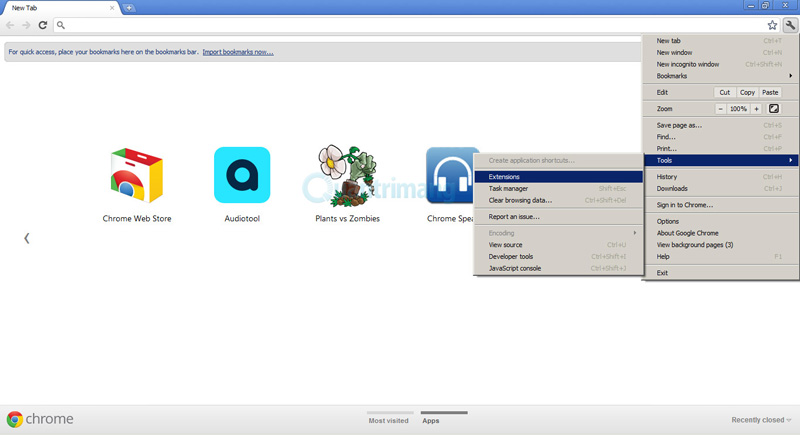Screen dimensions: 800x435
Task: Select Save page as
Action: [720, 125]
